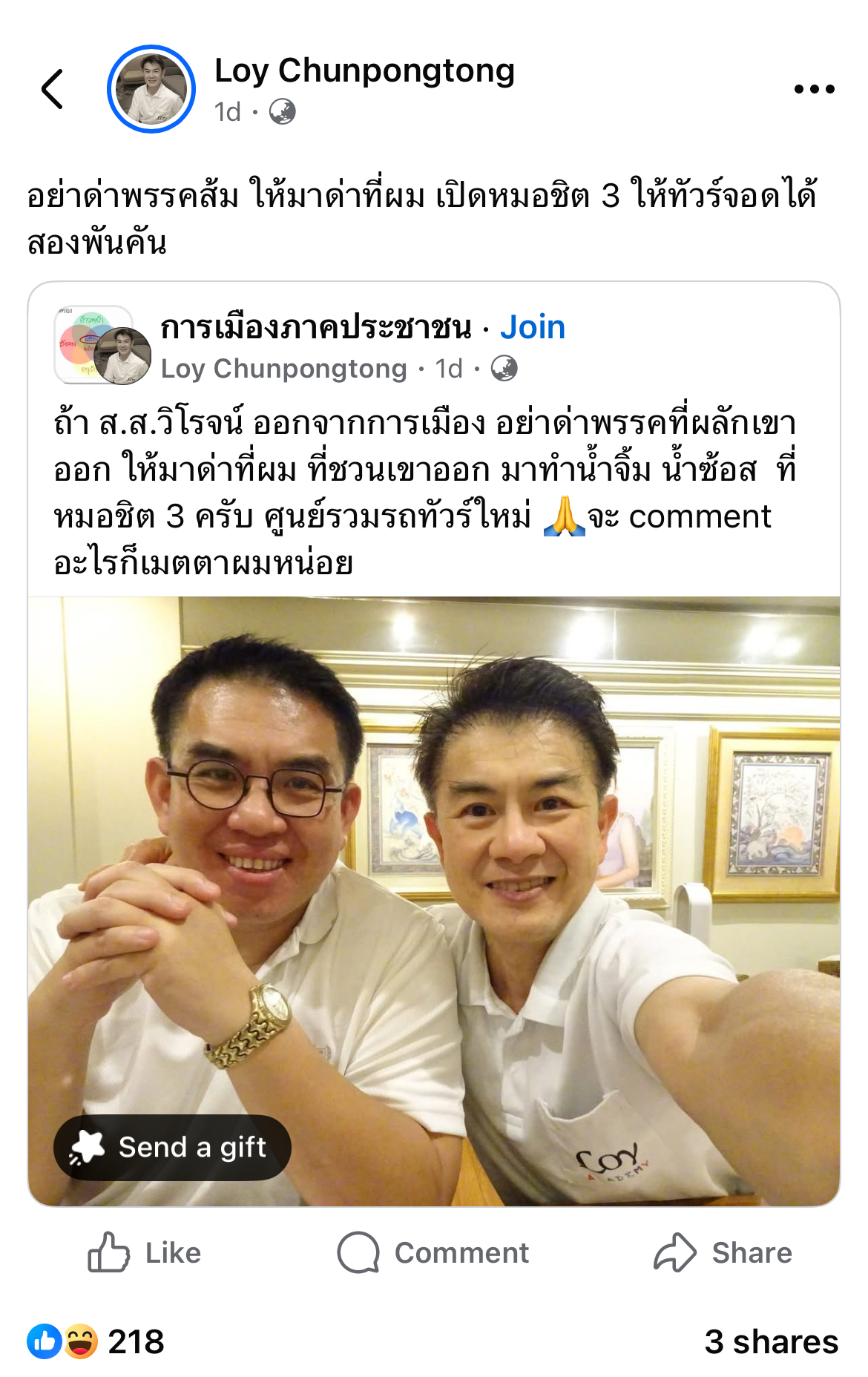The image size is (868, 1377).
Task: View the 3 shares list
Action: pos(772,1341)
